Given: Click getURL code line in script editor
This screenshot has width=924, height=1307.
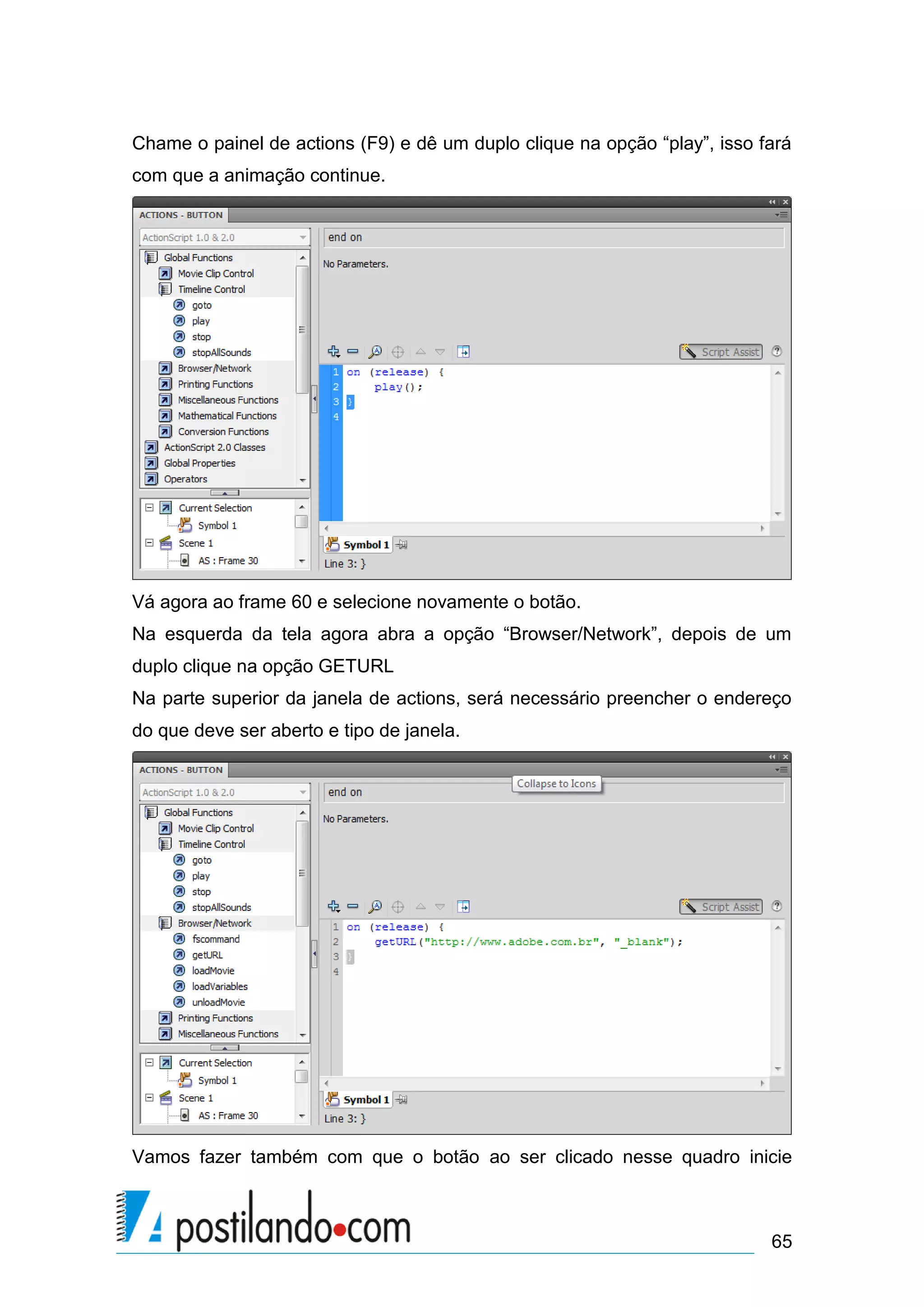Looking at the screenshot, I should 528,942.
